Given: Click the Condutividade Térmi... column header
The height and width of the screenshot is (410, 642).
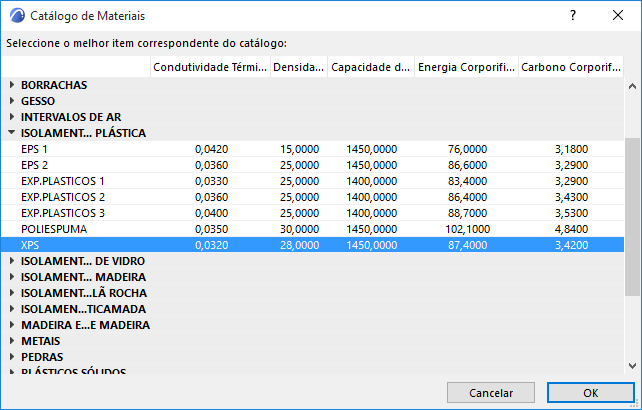Looking at the screenshot, I should [x=210, y=67].
